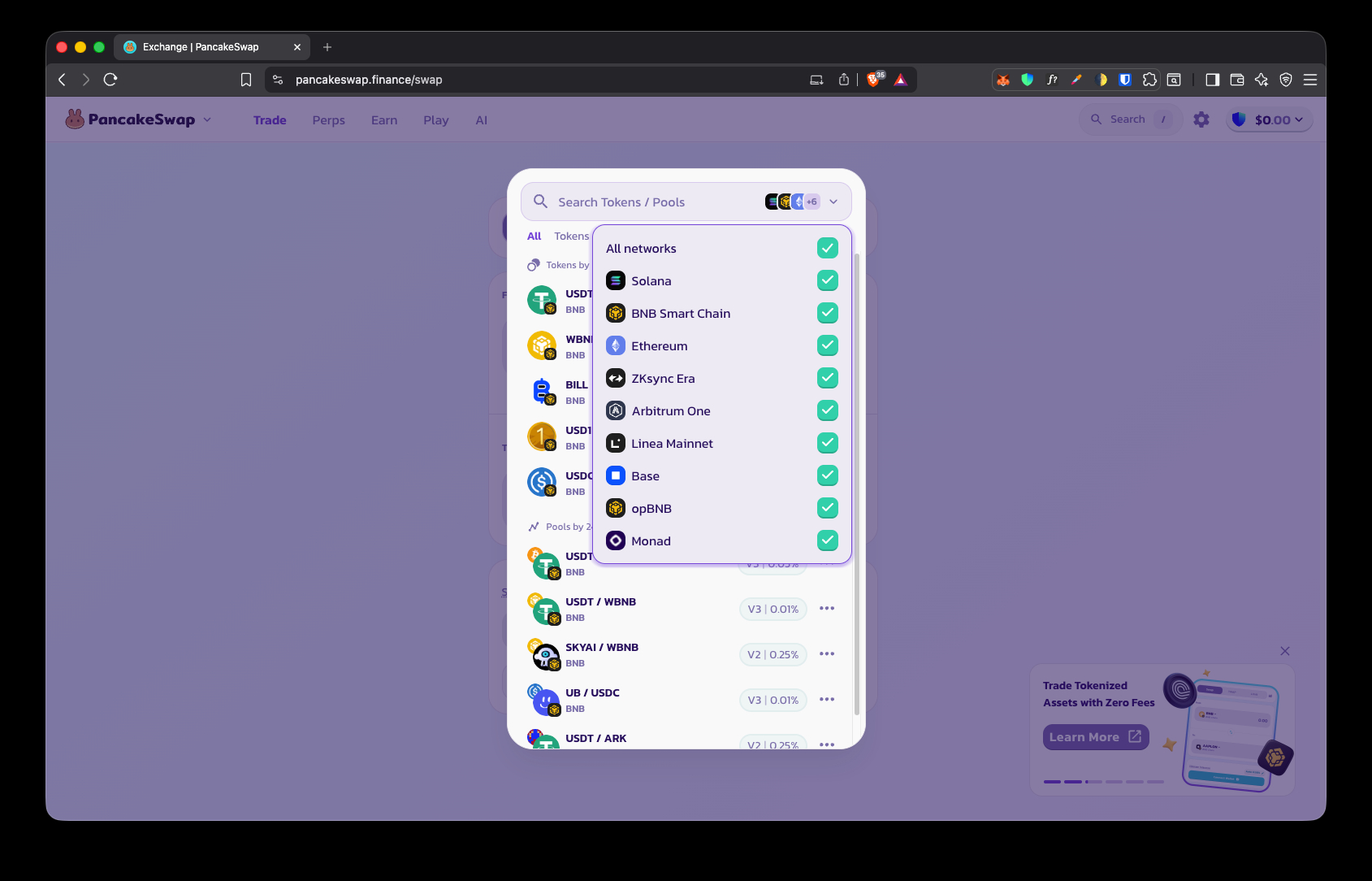
Task: Expand the PancakeSwap logo dropdown chevron
Action: (207, 119)
